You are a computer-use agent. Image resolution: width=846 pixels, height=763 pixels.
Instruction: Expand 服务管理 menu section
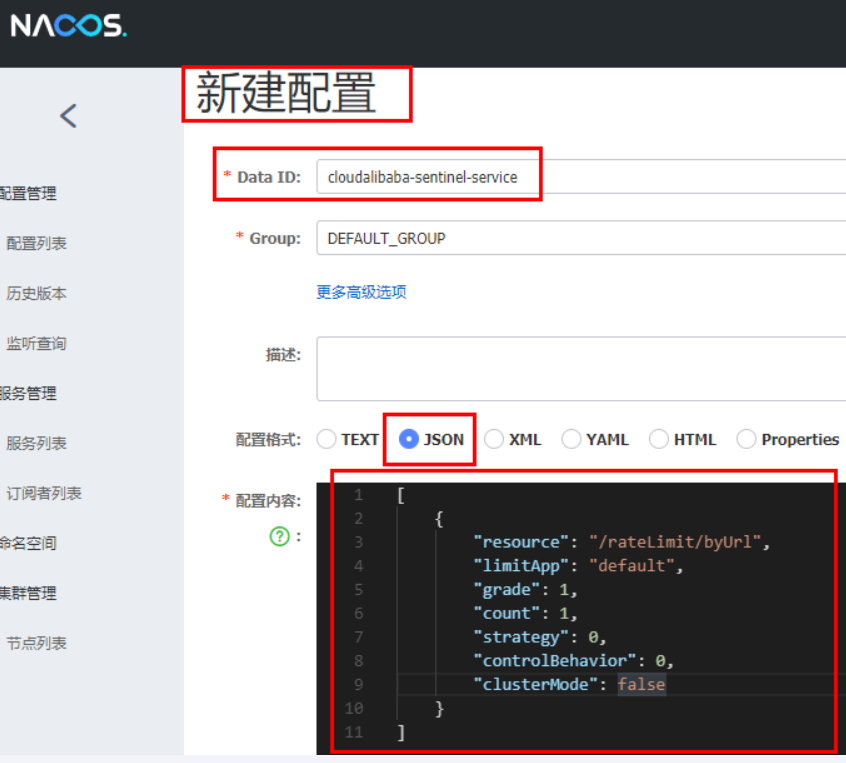pyautogui.click(x=28, y=393)
